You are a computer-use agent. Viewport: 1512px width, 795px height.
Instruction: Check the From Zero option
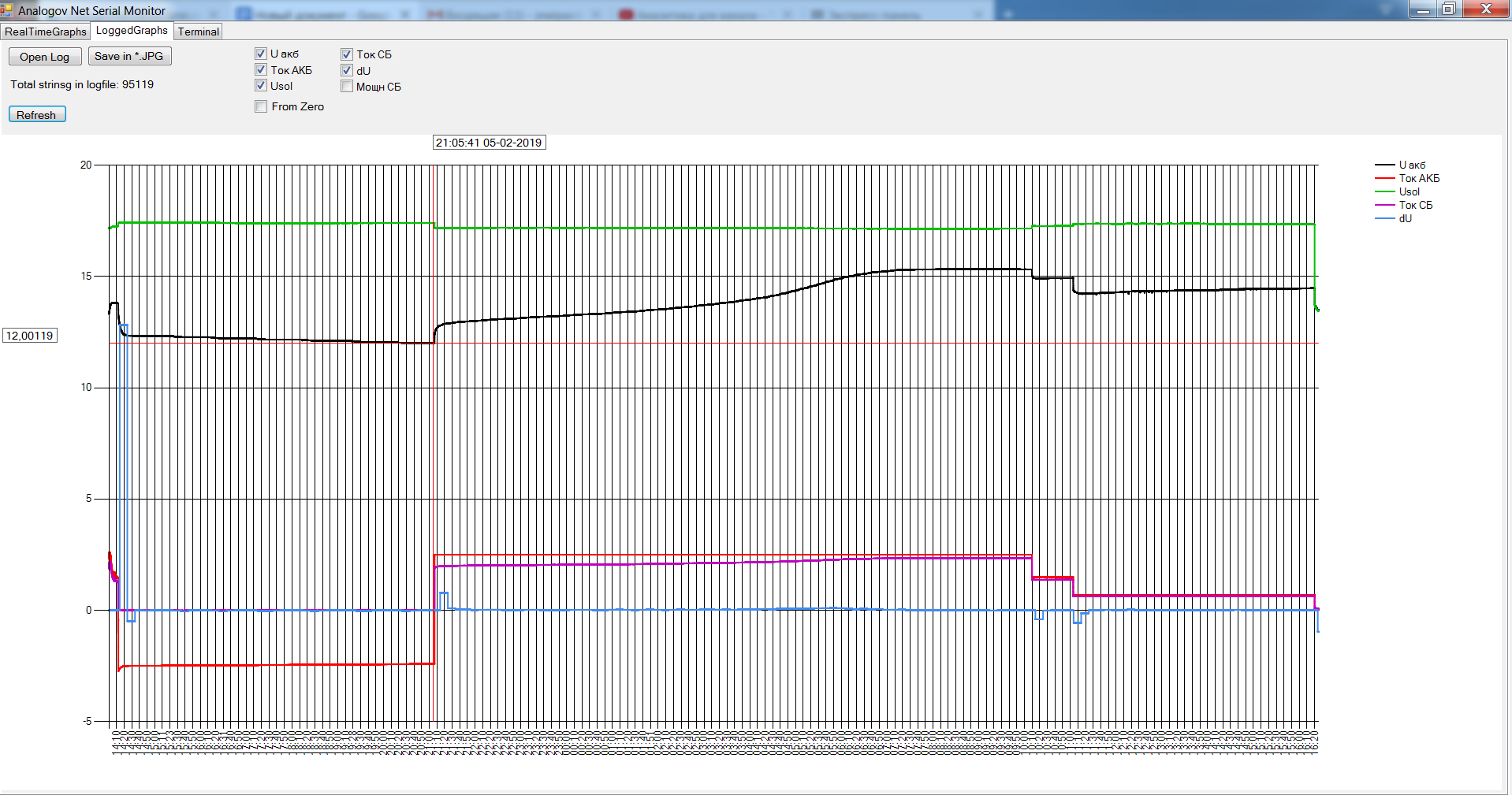point(261,106)
